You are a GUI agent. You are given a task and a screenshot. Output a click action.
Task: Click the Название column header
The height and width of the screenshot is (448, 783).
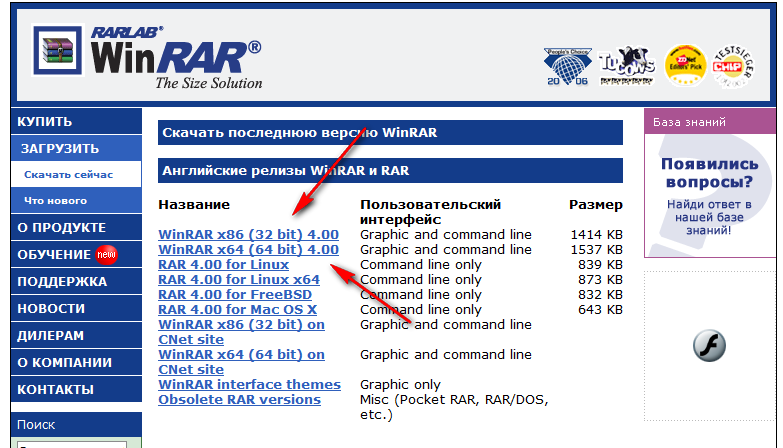(x=194, y=204)
